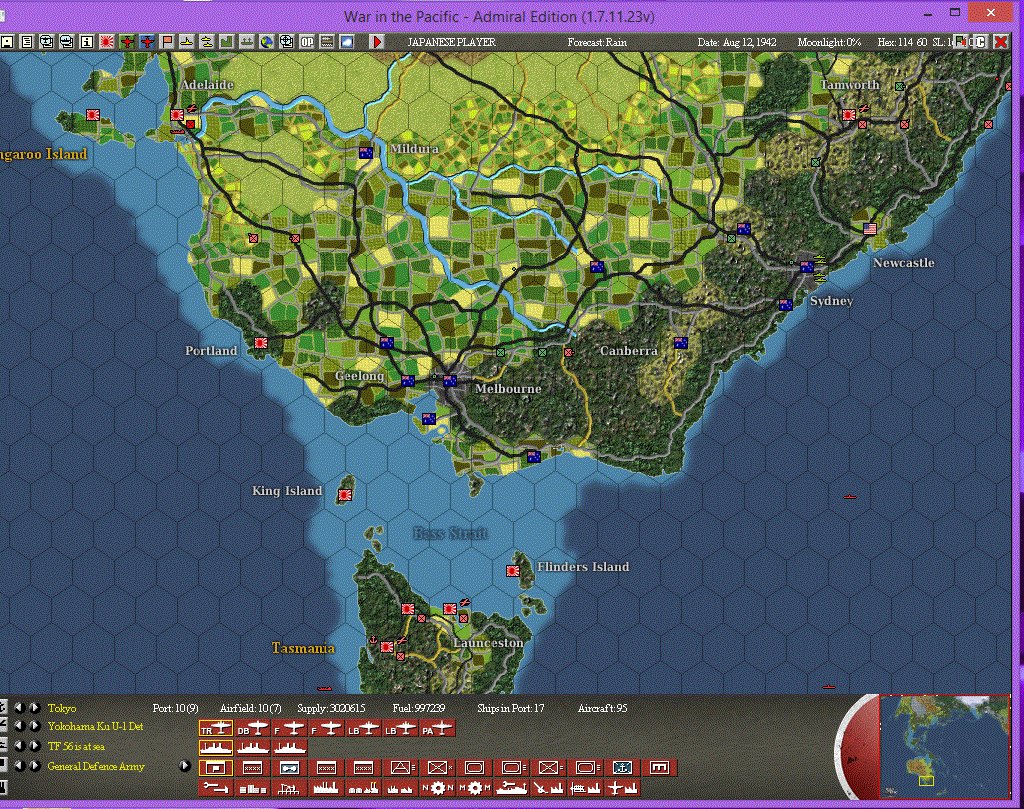The height and width of the screenshot is (809, 1024).
Task: Go to previous task force before TF 56
Action: tap(20, 746)
